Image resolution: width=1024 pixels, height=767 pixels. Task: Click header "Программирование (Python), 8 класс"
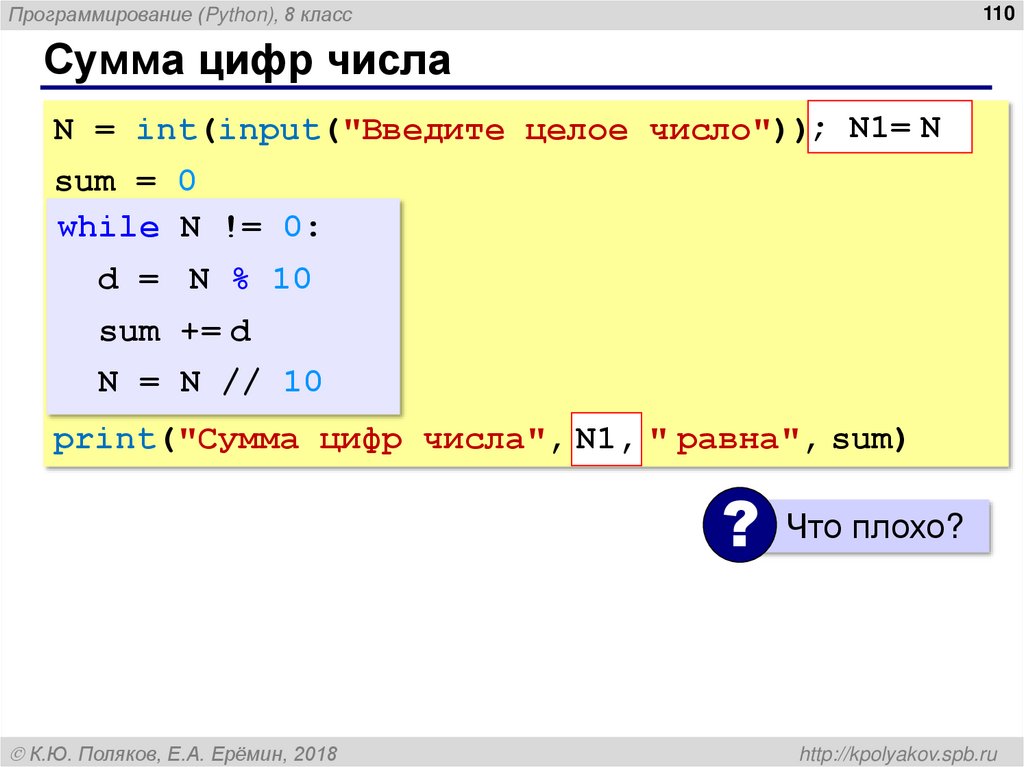point(180,14)
